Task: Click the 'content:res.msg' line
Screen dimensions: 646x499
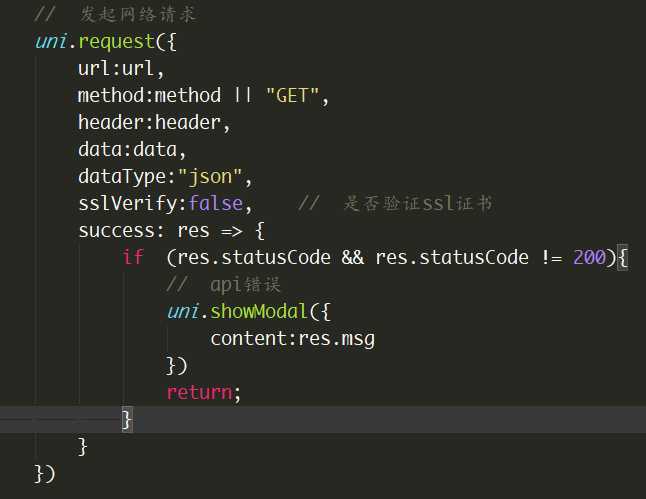Action: 293,339
